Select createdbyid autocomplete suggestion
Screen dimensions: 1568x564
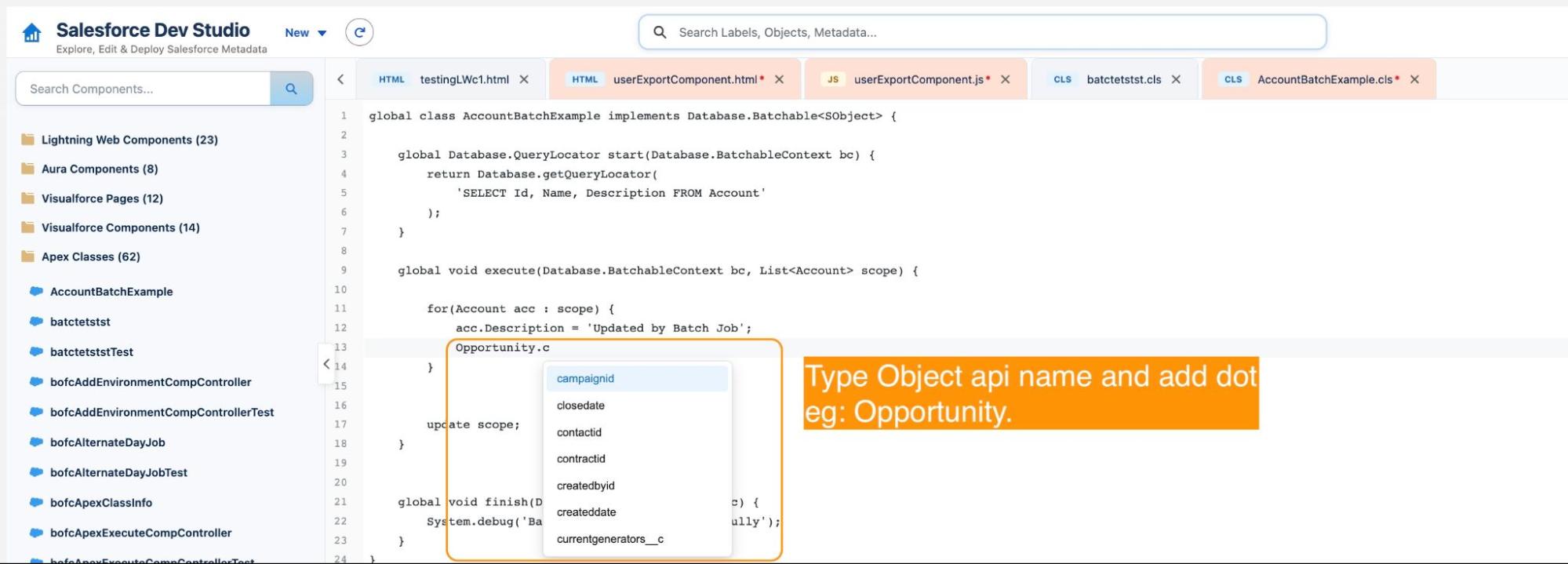click(637, 486)
